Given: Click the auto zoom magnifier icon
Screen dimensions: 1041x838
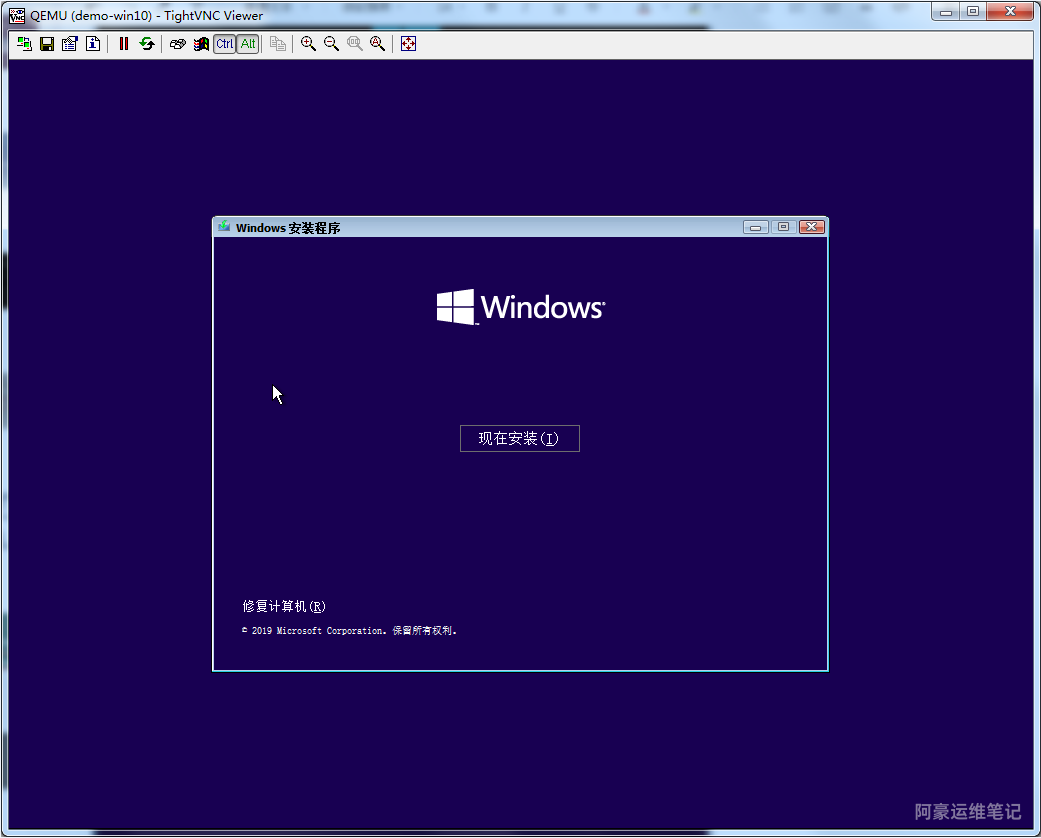Looking at the screenshot, I should pos(378,44).
